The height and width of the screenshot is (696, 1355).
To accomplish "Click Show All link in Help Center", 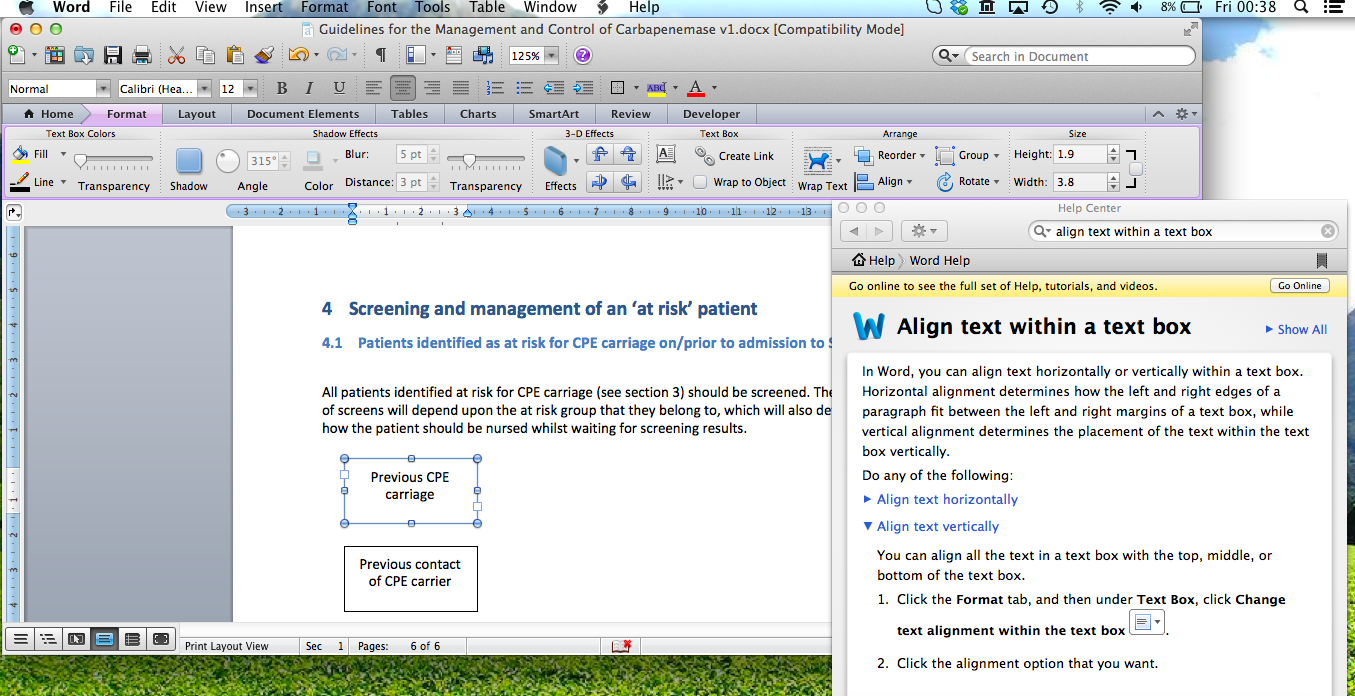I will click(x=1296, y=329).
